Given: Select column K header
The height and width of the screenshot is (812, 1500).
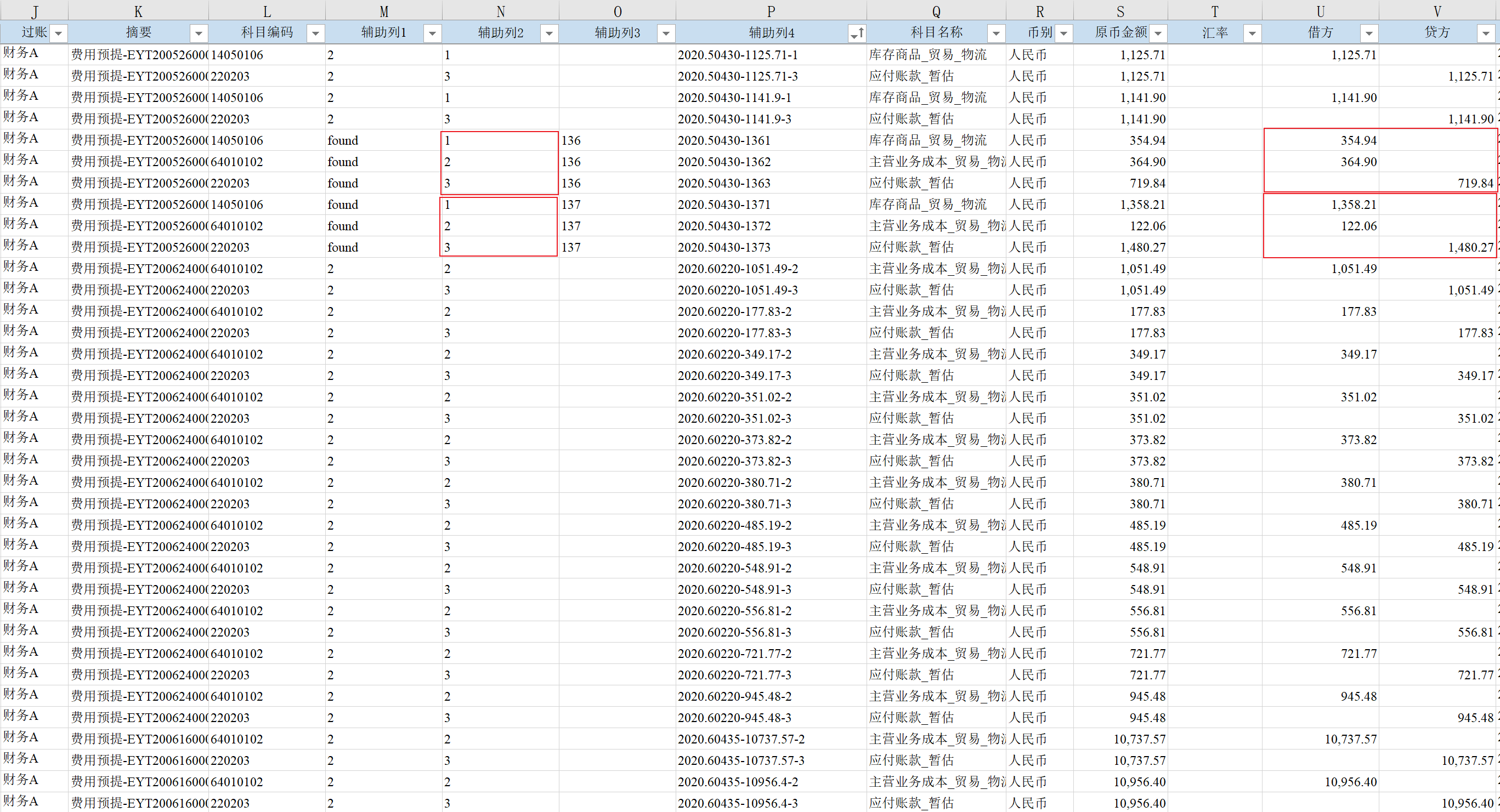Looking at the screenshot, I should (138, 11).
